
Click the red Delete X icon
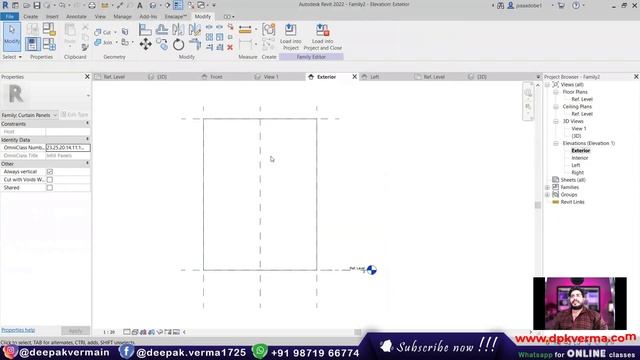pos(230,47)
